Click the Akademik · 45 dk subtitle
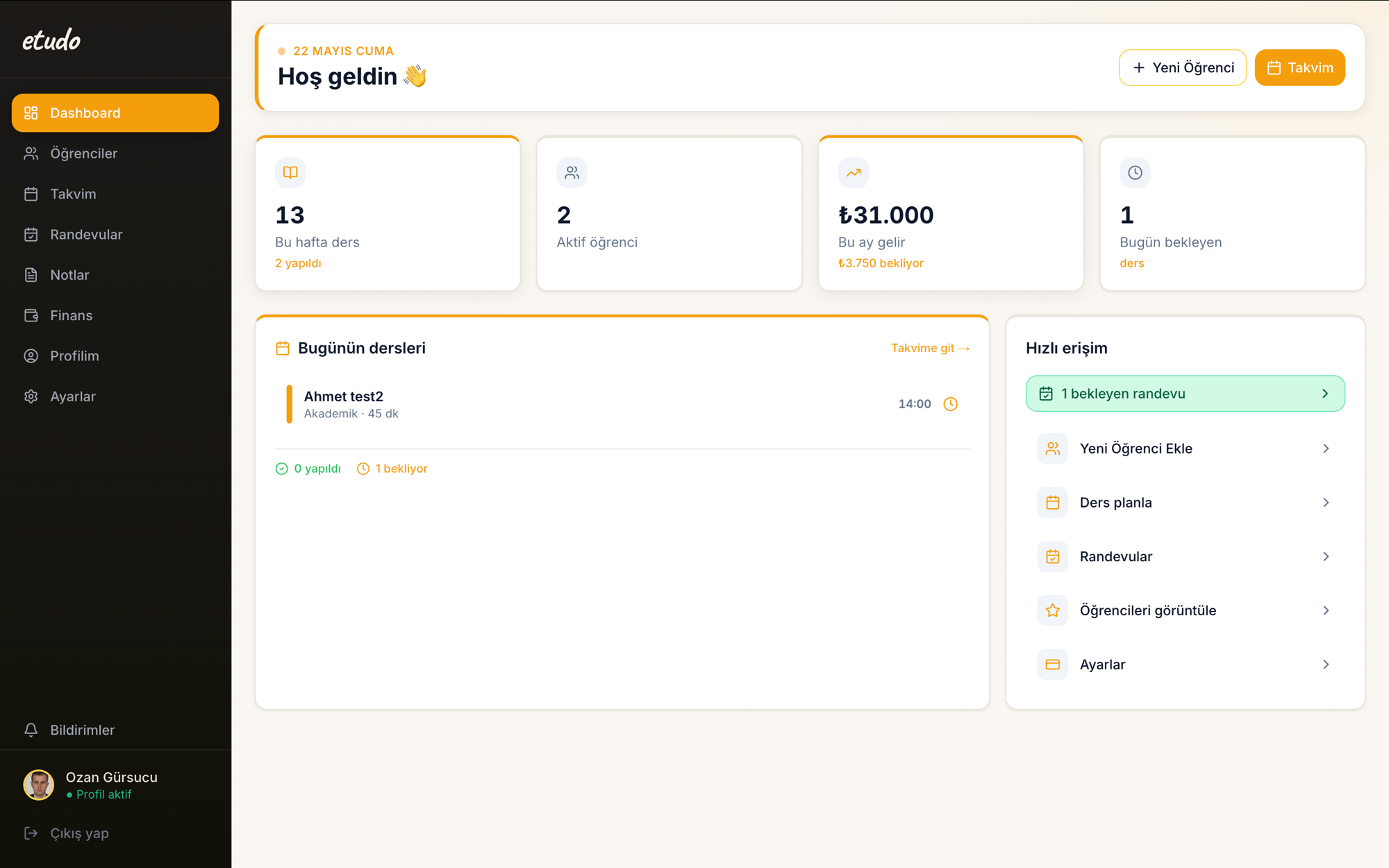Image resolution: width=1389 pixels, height=868 pixels. 351,414
